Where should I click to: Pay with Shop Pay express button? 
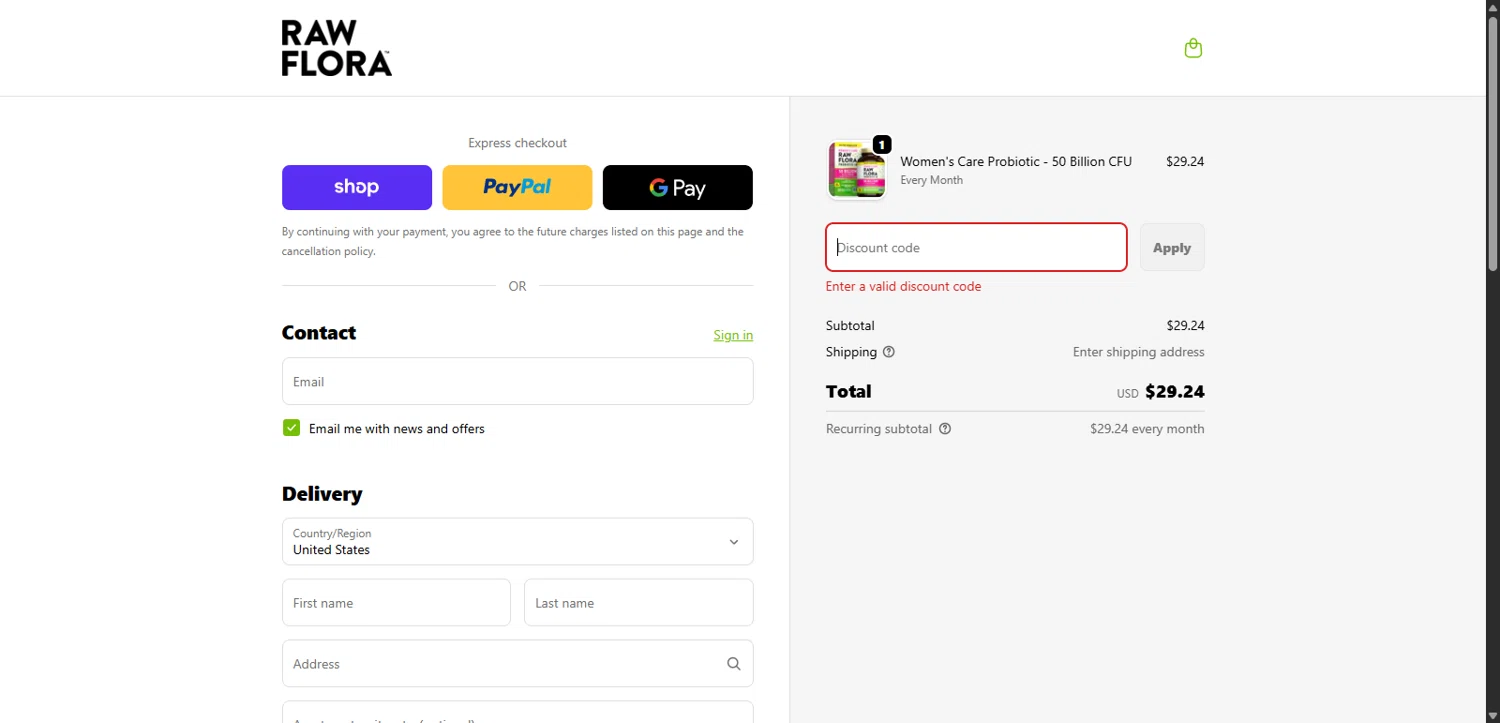coord(357,187)
